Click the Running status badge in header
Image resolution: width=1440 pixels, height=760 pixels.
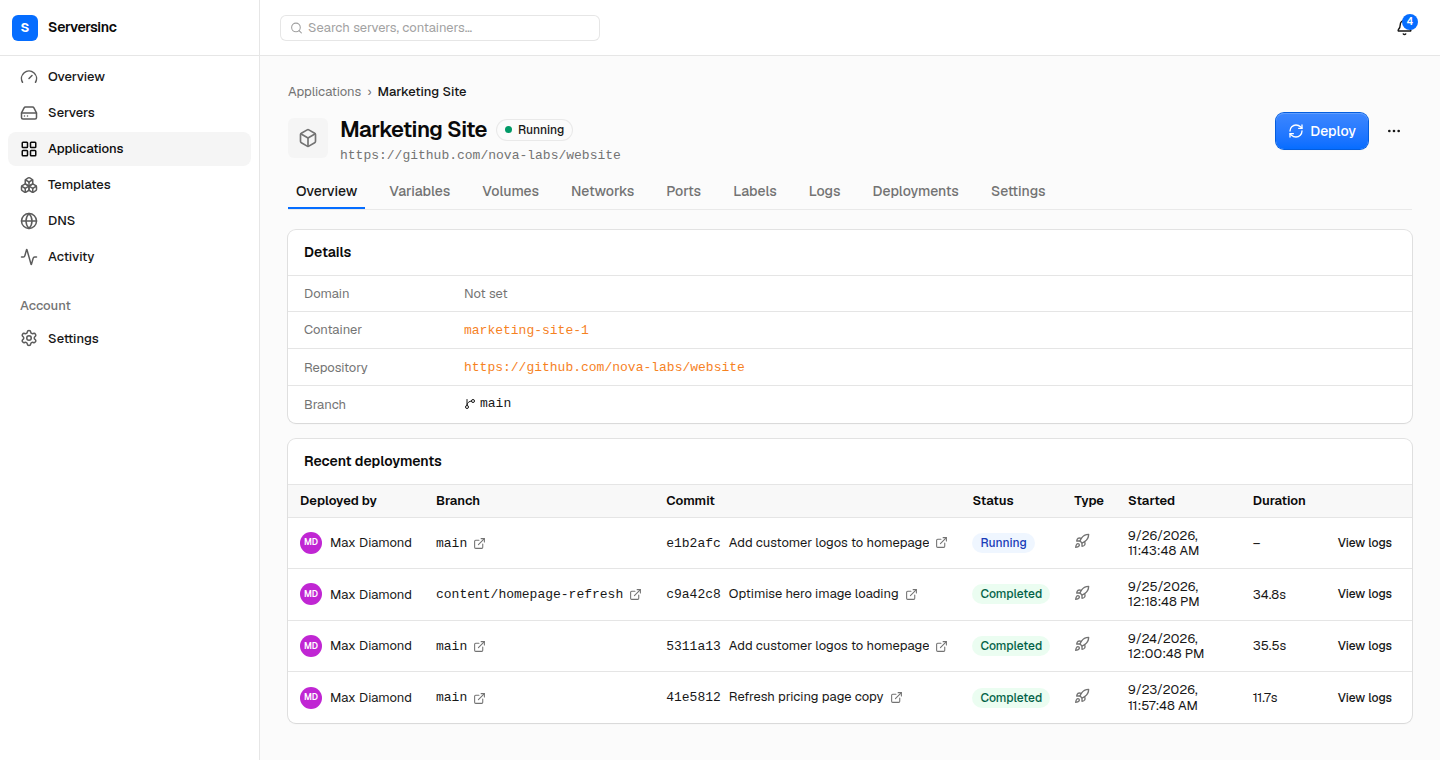(x=534, y=130)
